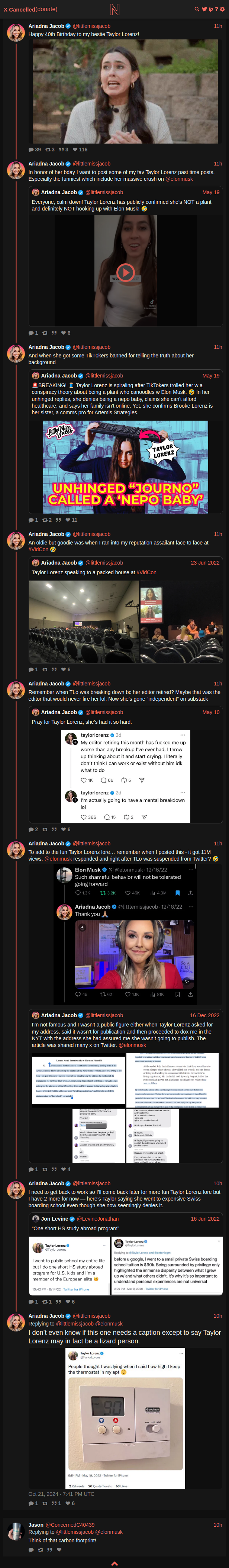
Task: Follow the #VidCon hashtag link in packed house quote
Action: [x=146, y=572]
